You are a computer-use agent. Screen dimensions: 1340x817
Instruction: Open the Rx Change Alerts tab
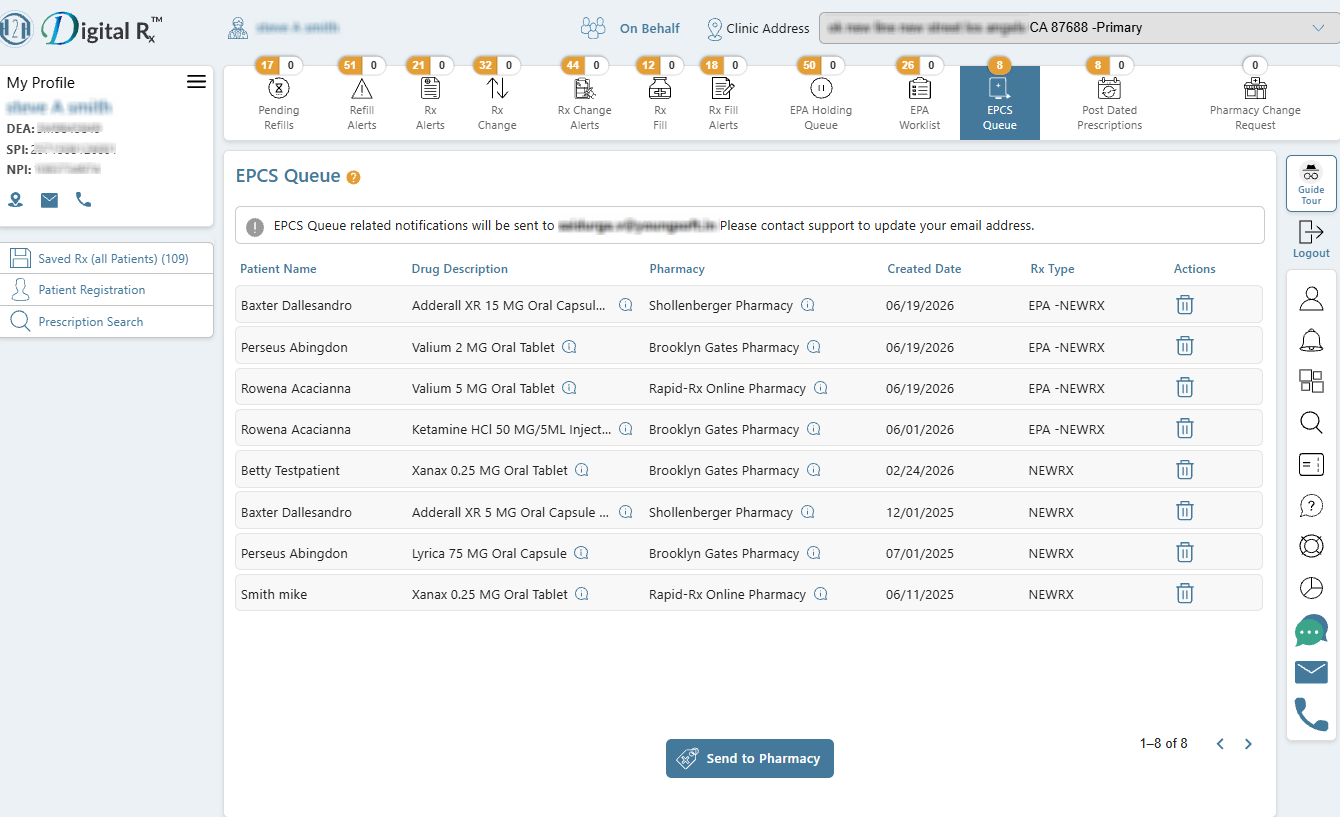tap(584, 103)
